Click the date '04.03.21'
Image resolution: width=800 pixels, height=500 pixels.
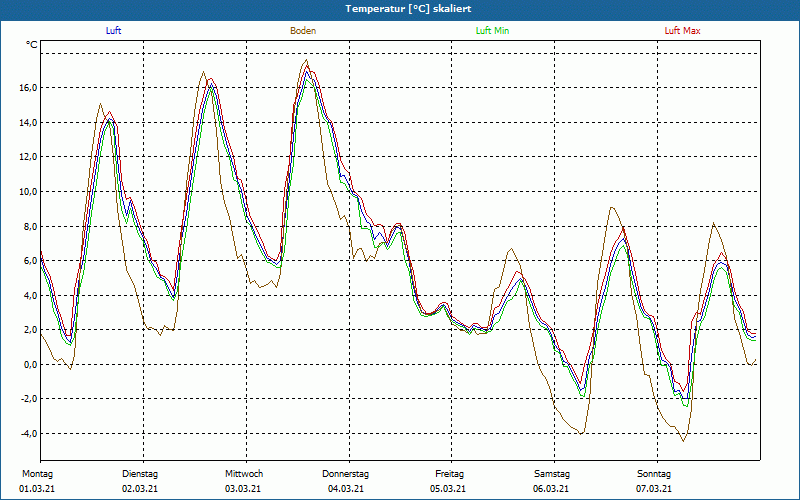click(346, 489)
